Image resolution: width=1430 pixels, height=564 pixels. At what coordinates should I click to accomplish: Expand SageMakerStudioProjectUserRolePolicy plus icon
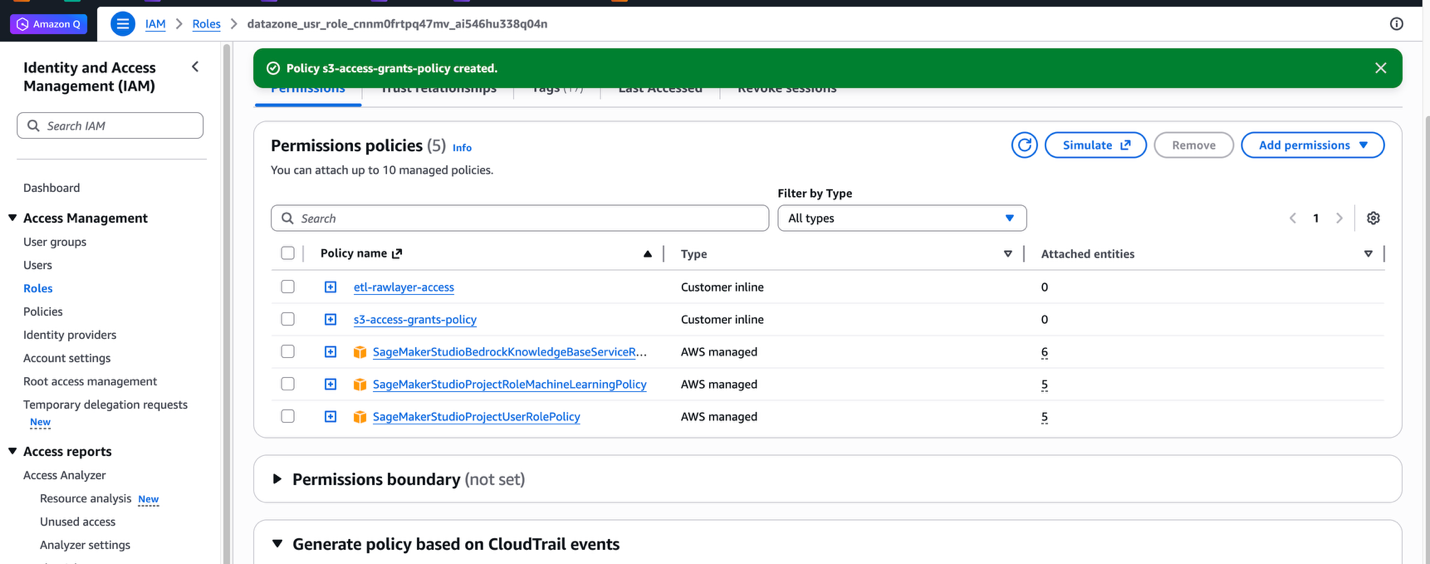330,416
